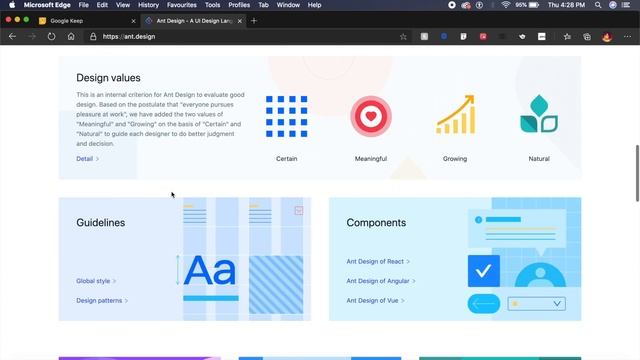Go back using the browser back arrow
This screenshot has height=360, width=640.
coord(12,37)
